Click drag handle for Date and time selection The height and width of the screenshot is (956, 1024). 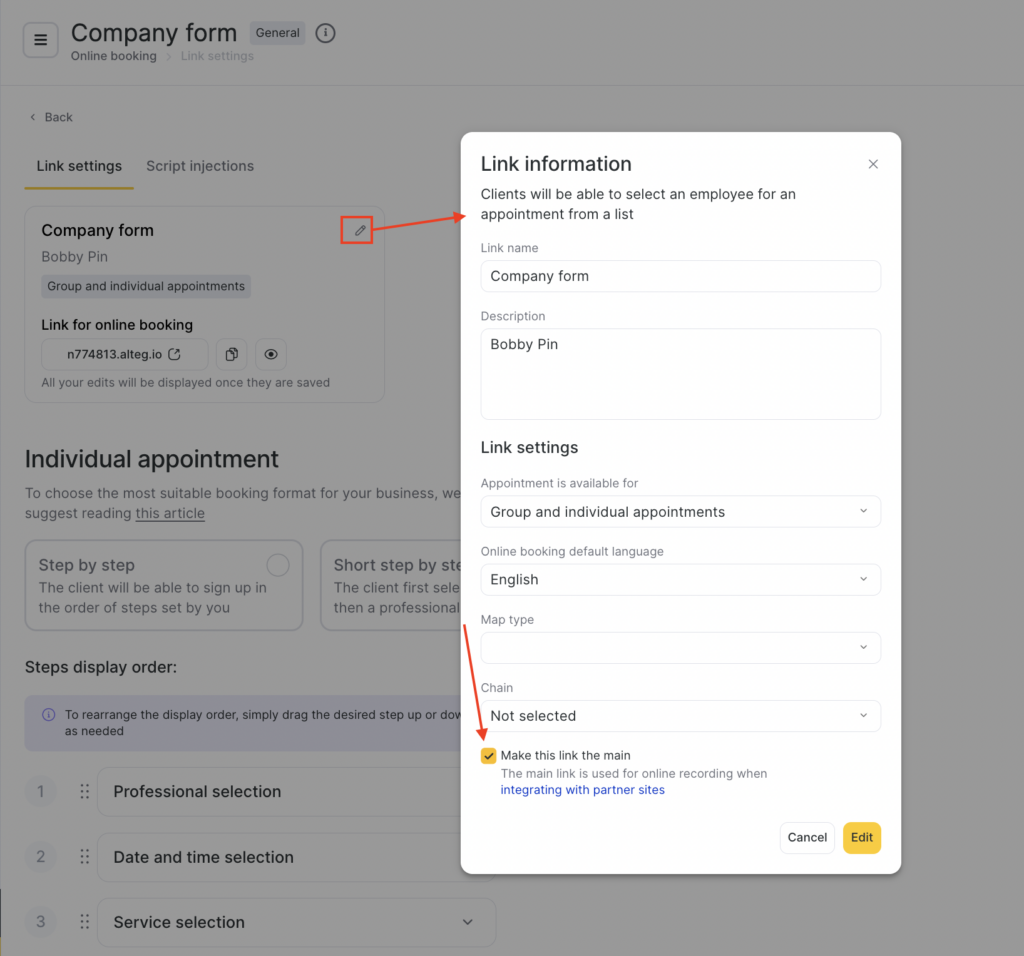[85, 857]
